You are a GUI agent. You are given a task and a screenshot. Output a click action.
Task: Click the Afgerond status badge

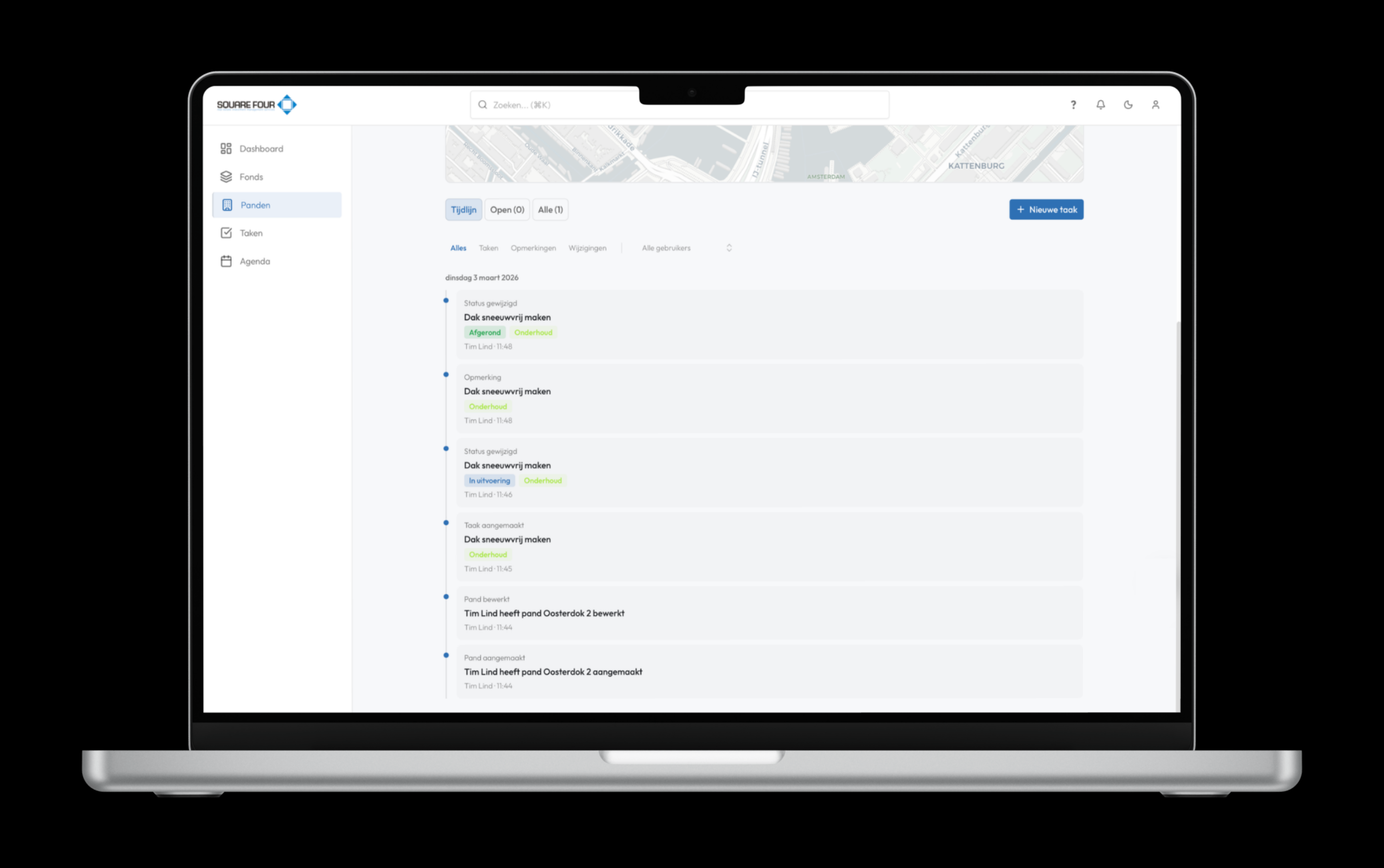[485, 332]
